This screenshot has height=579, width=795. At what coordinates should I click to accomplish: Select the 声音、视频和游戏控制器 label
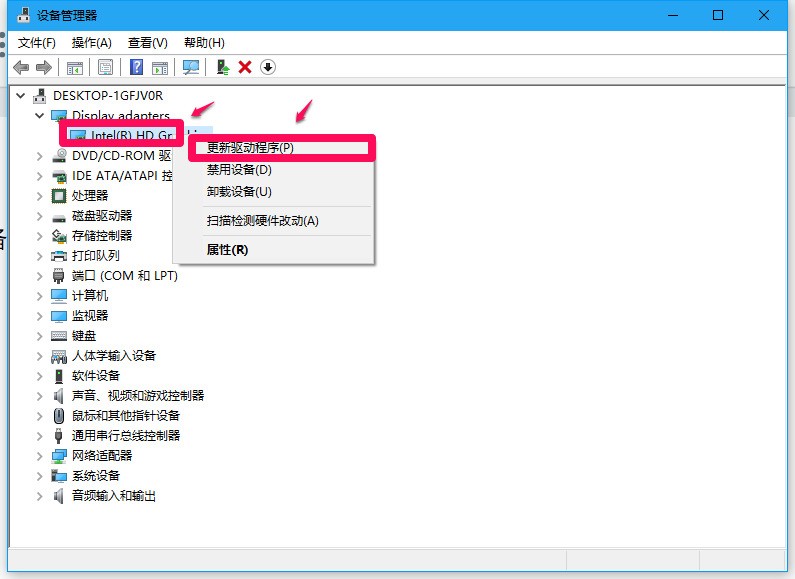click(x=138, y=396)
